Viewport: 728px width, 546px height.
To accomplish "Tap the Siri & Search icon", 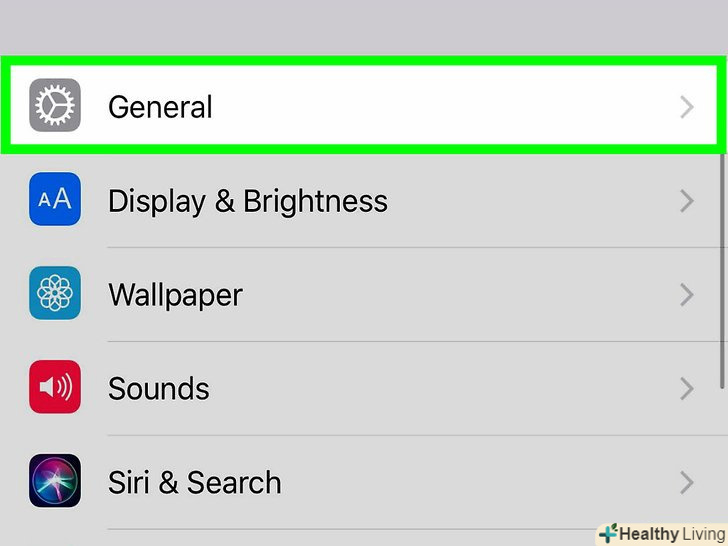I will (54, 481).
